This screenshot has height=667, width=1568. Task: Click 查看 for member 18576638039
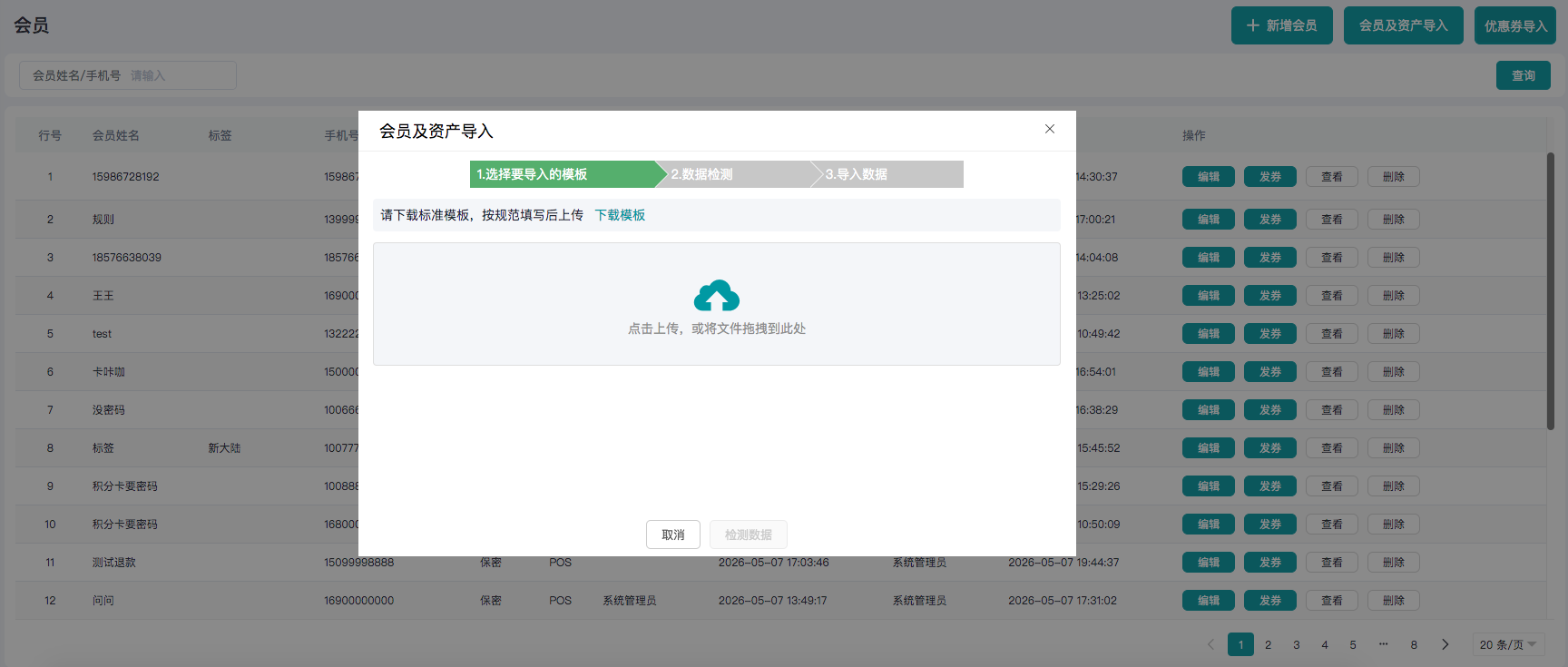tap(1332, 258)
